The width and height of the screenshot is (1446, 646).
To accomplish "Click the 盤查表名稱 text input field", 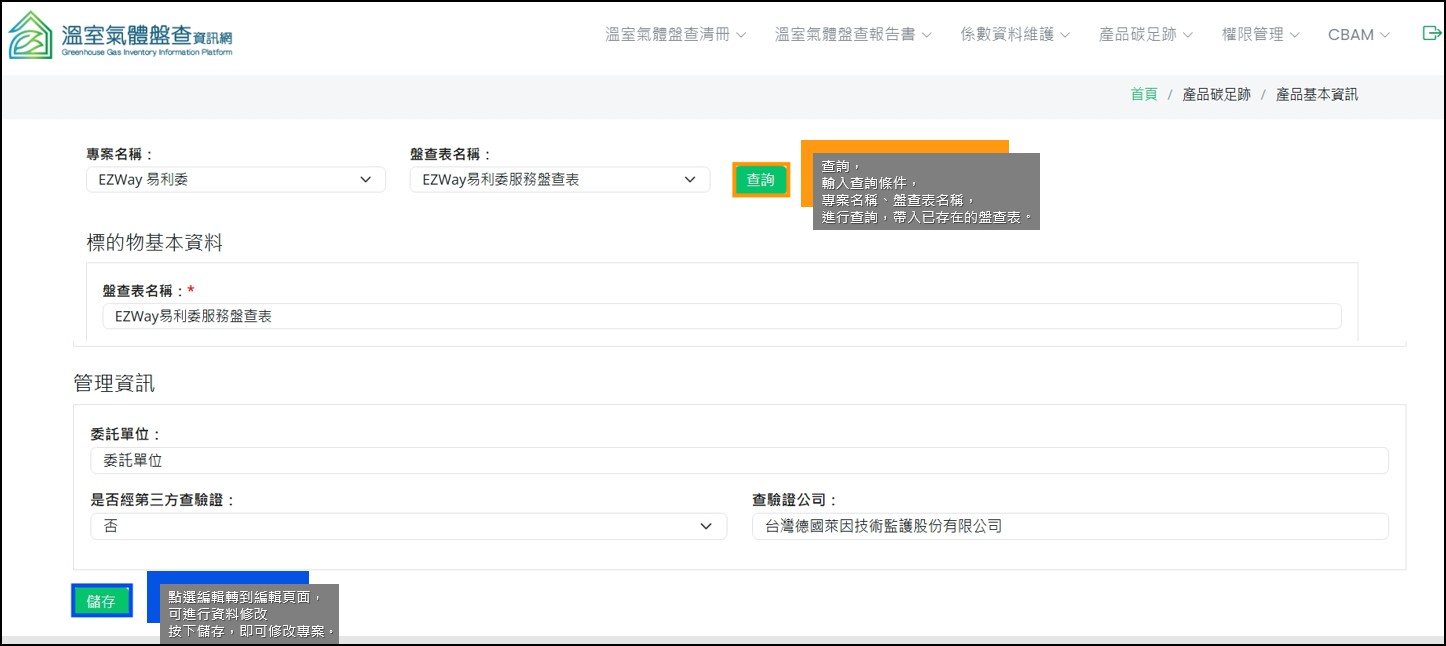I will click(x=721, y=316).
